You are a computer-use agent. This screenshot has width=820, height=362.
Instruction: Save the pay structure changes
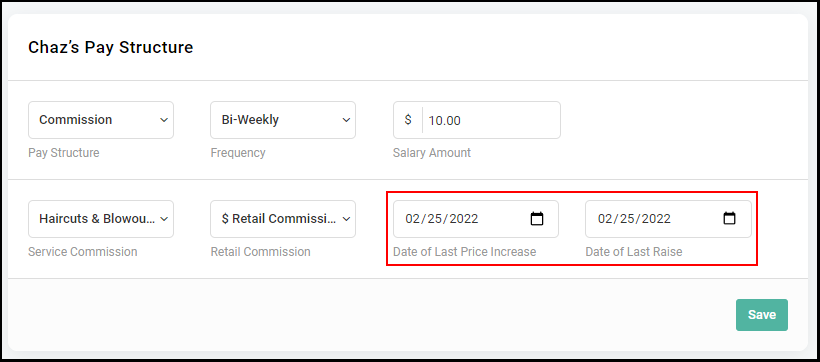(761, 315)
